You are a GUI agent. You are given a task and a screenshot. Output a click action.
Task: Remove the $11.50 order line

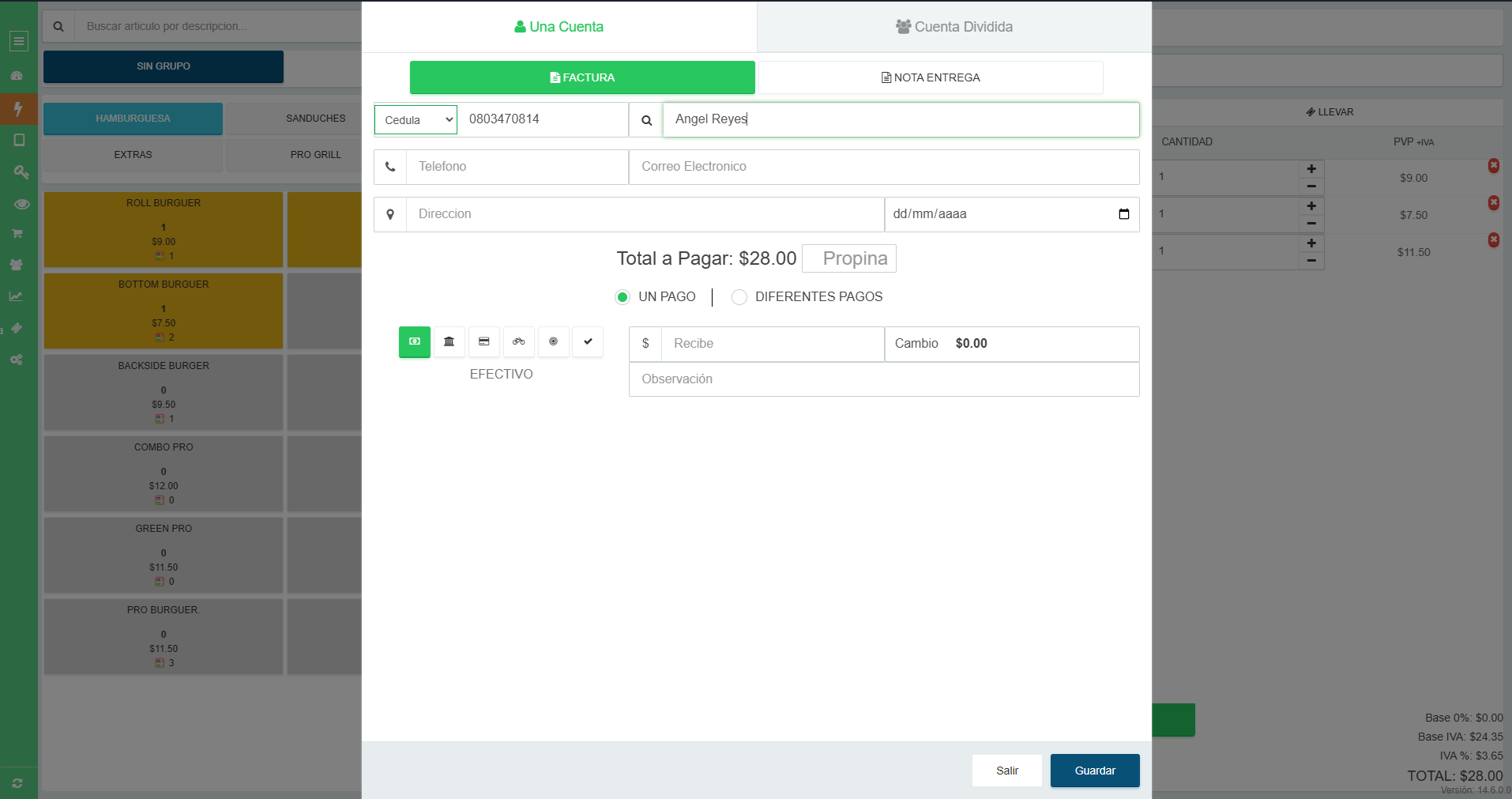click(1493, 239)
